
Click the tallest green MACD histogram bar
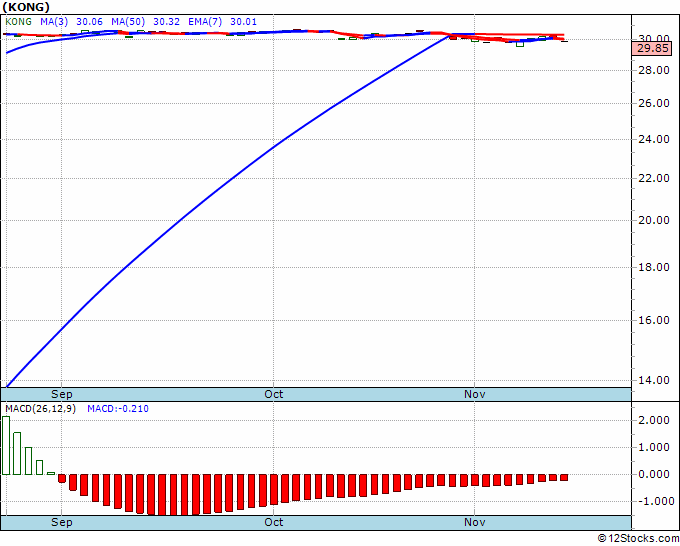click(6, 445)
